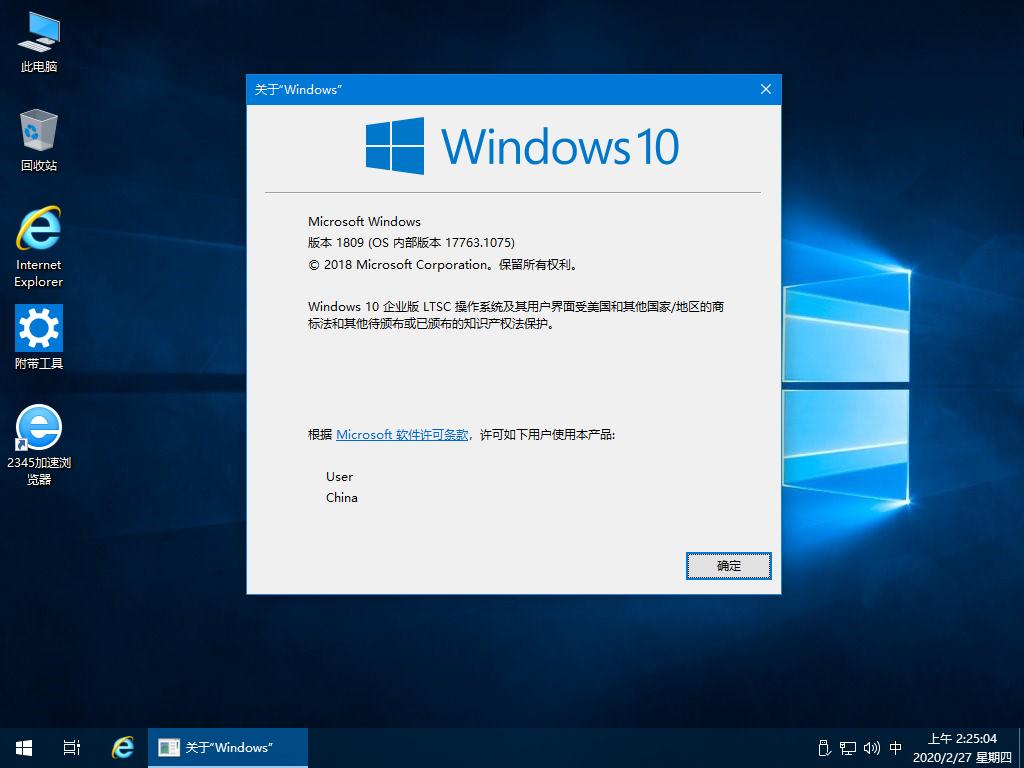Viewport: 1024px width, 768px height.
Task: Click the Microsoft Windows heading text
Action: point(364,222)
